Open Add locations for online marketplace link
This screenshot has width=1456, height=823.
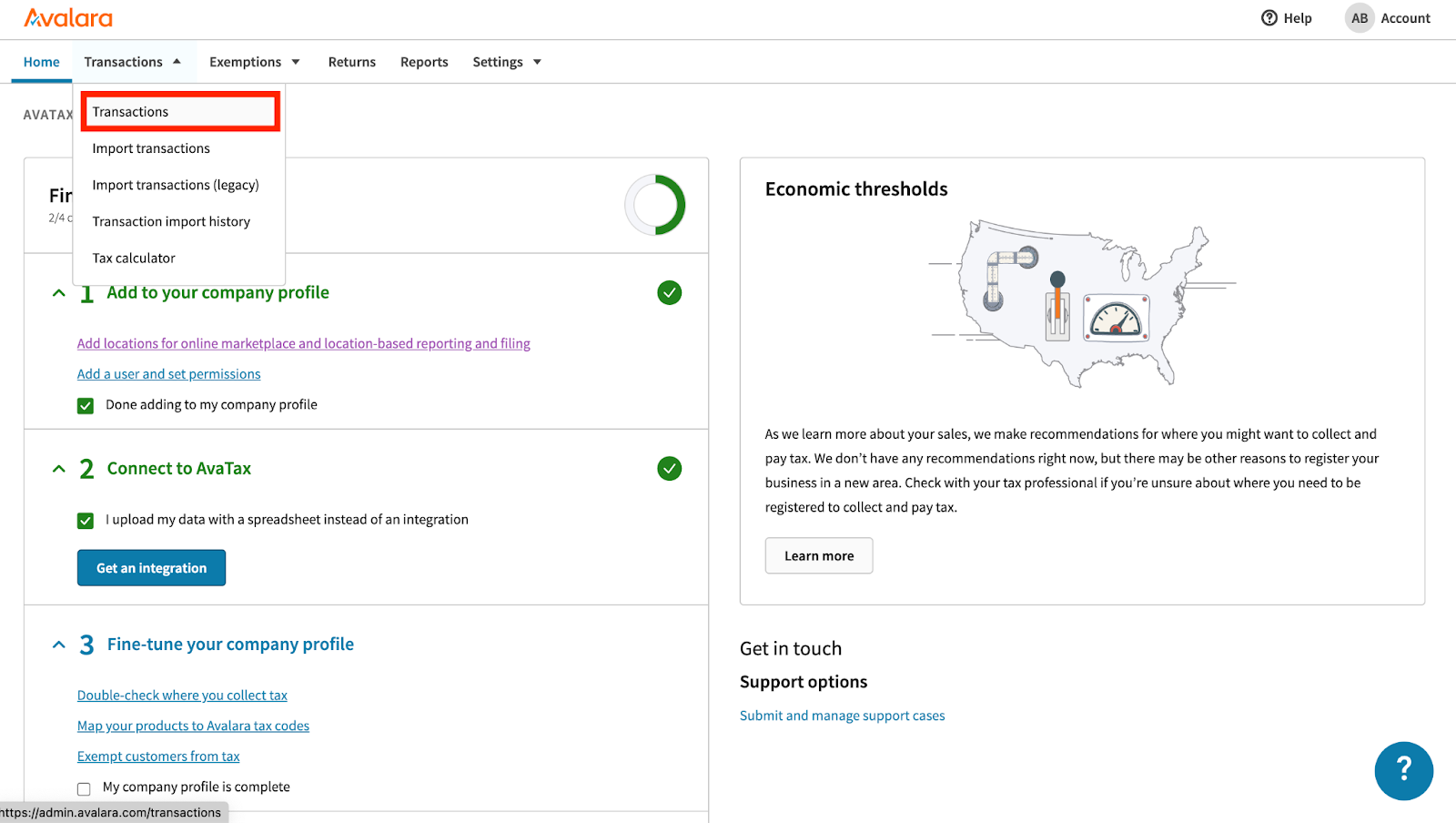[304, 343]
